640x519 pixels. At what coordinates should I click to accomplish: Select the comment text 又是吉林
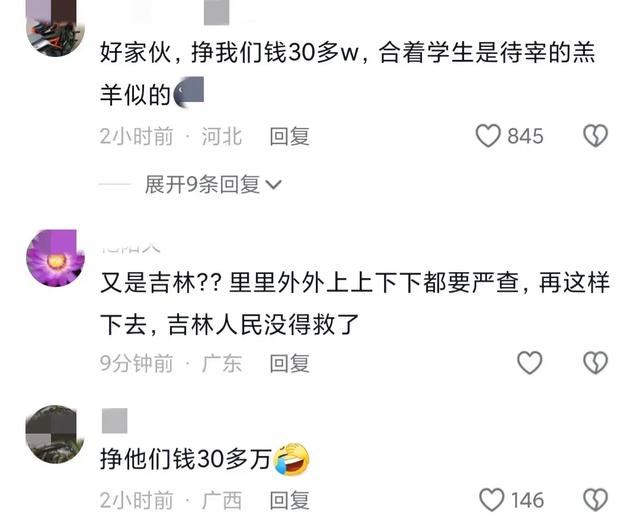pos(148,283)
